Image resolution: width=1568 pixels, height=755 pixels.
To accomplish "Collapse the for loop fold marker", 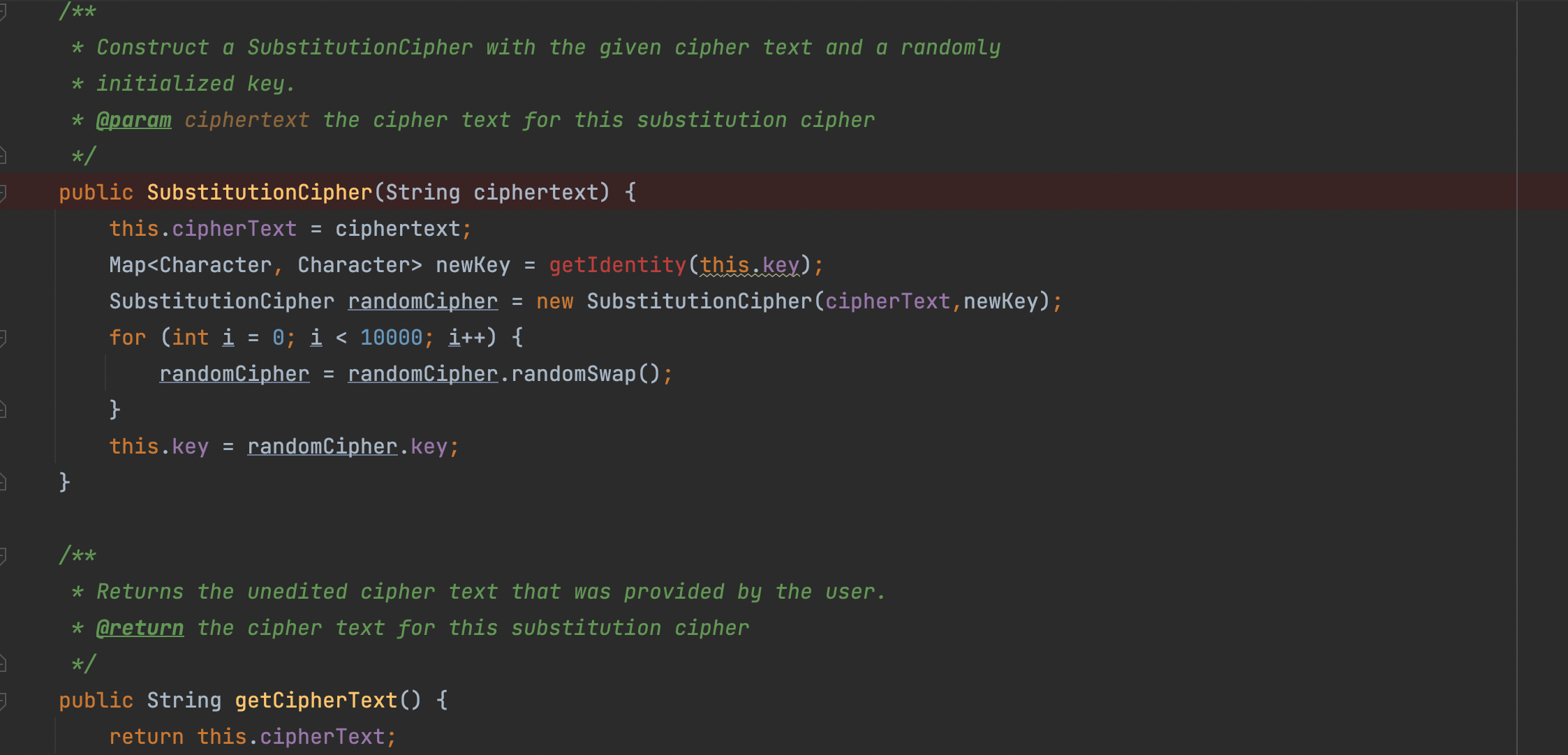I will (3, 338).
